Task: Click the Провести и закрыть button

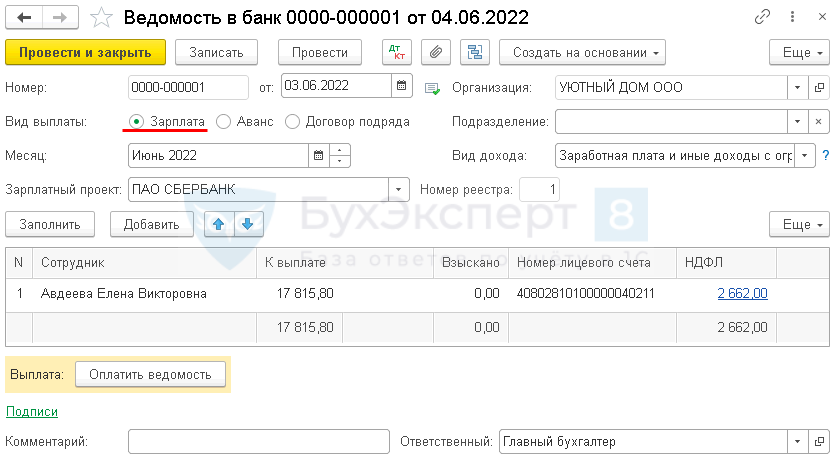Action: [x=85, y=53]
